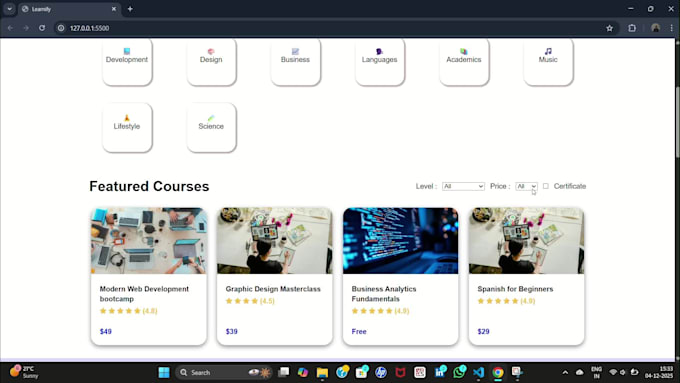
Task: Open Business Analytics Fundamentals course image
Action: click(x=400, y=241)
